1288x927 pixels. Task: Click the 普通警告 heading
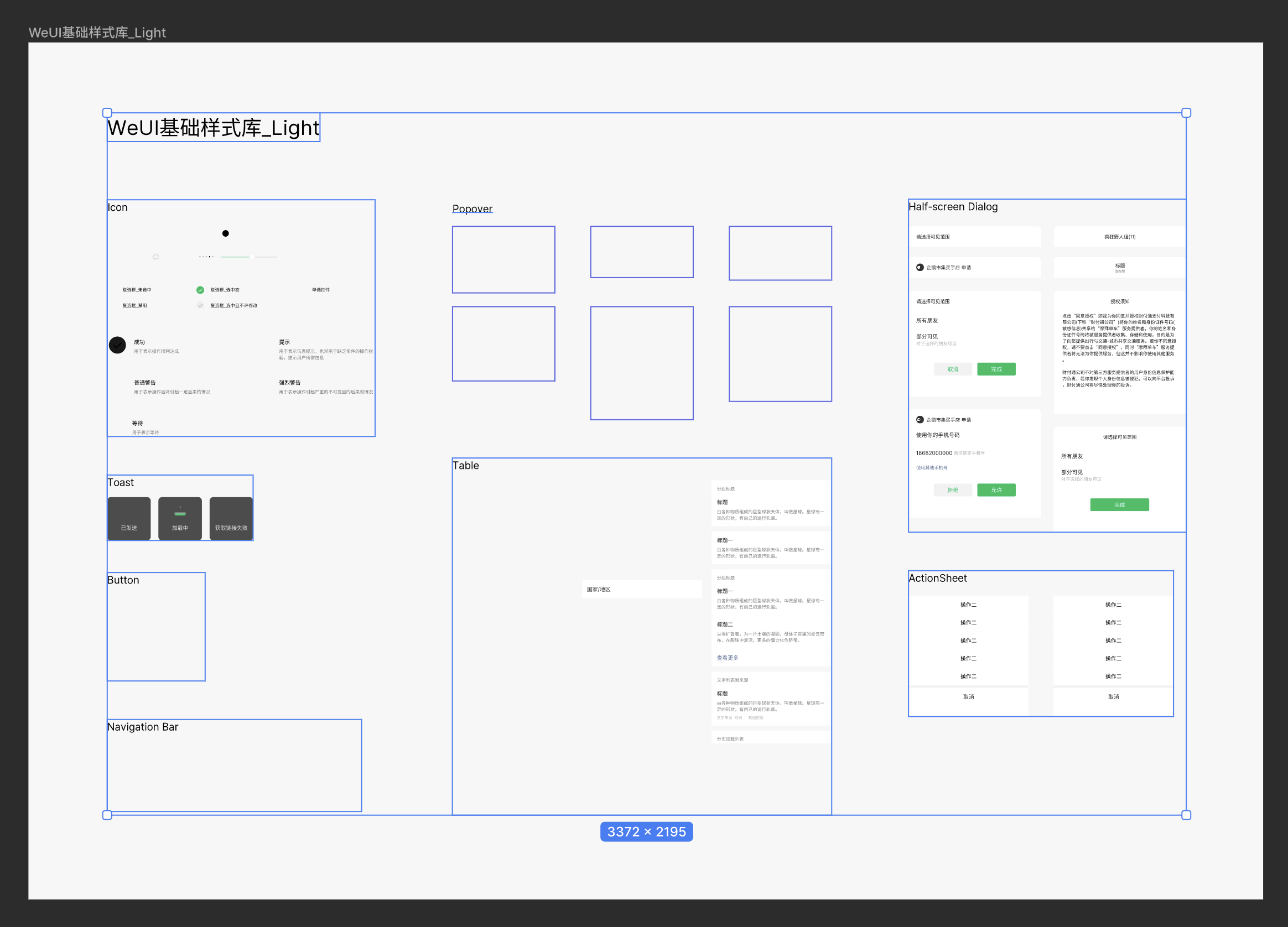(x=145, y=383)
